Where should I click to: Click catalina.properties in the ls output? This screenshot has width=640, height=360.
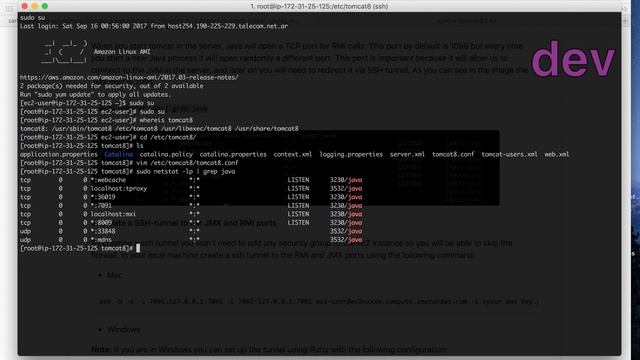click(233, 154)
